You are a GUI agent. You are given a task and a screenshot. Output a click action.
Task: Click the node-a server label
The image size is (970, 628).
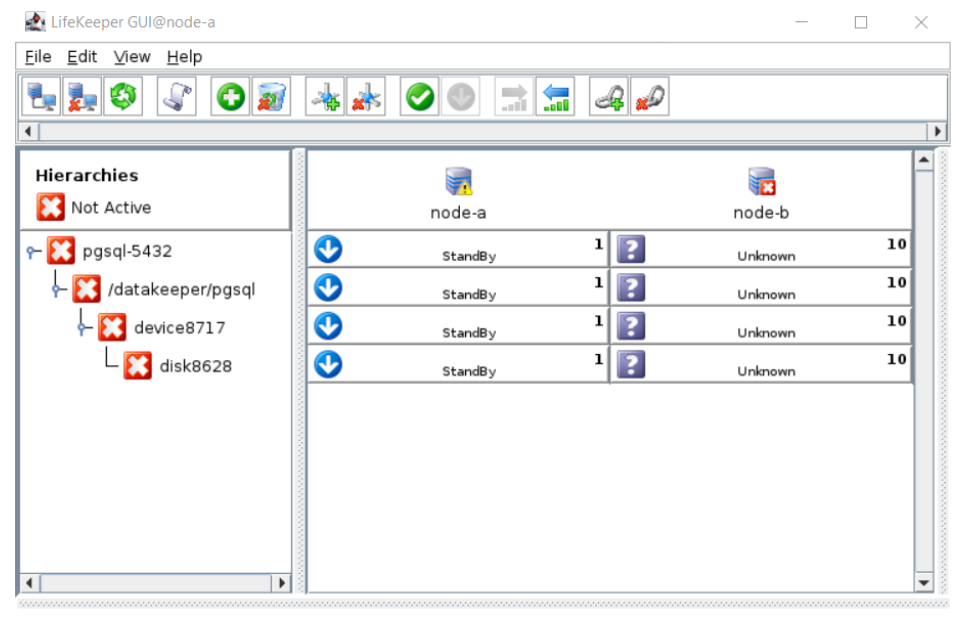coord(458,213)
